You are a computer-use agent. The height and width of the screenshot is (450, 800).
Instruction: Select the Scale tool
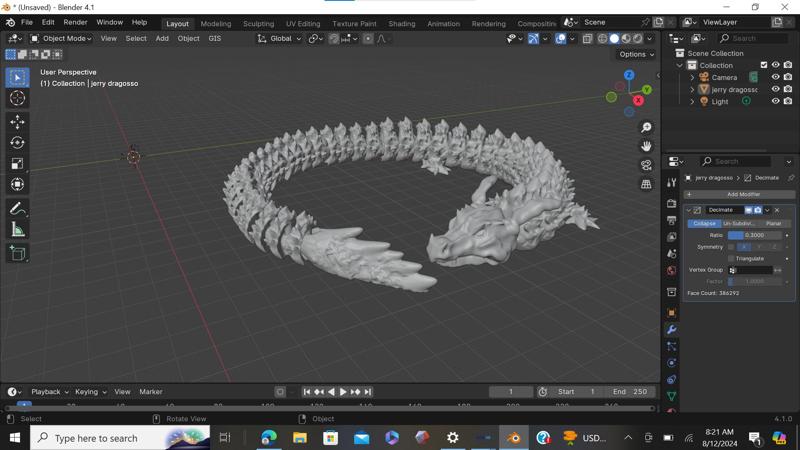[x=17, y=163]
